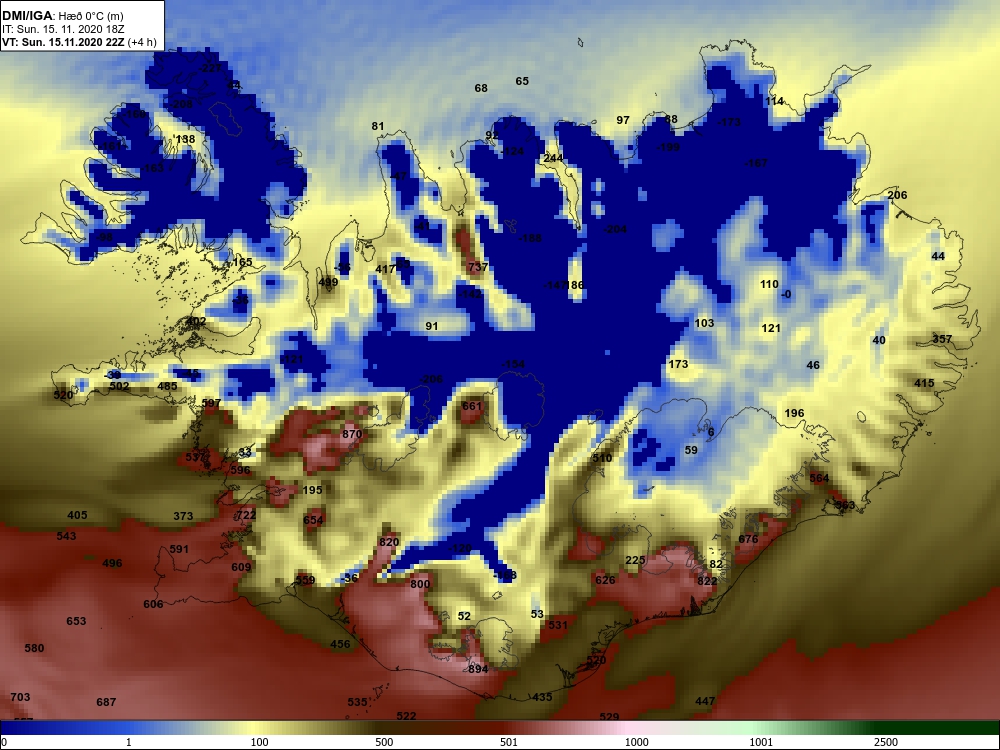This screenshot has width=1000, height=750.
Task: Click the map value 46
Action: point(812,365)
